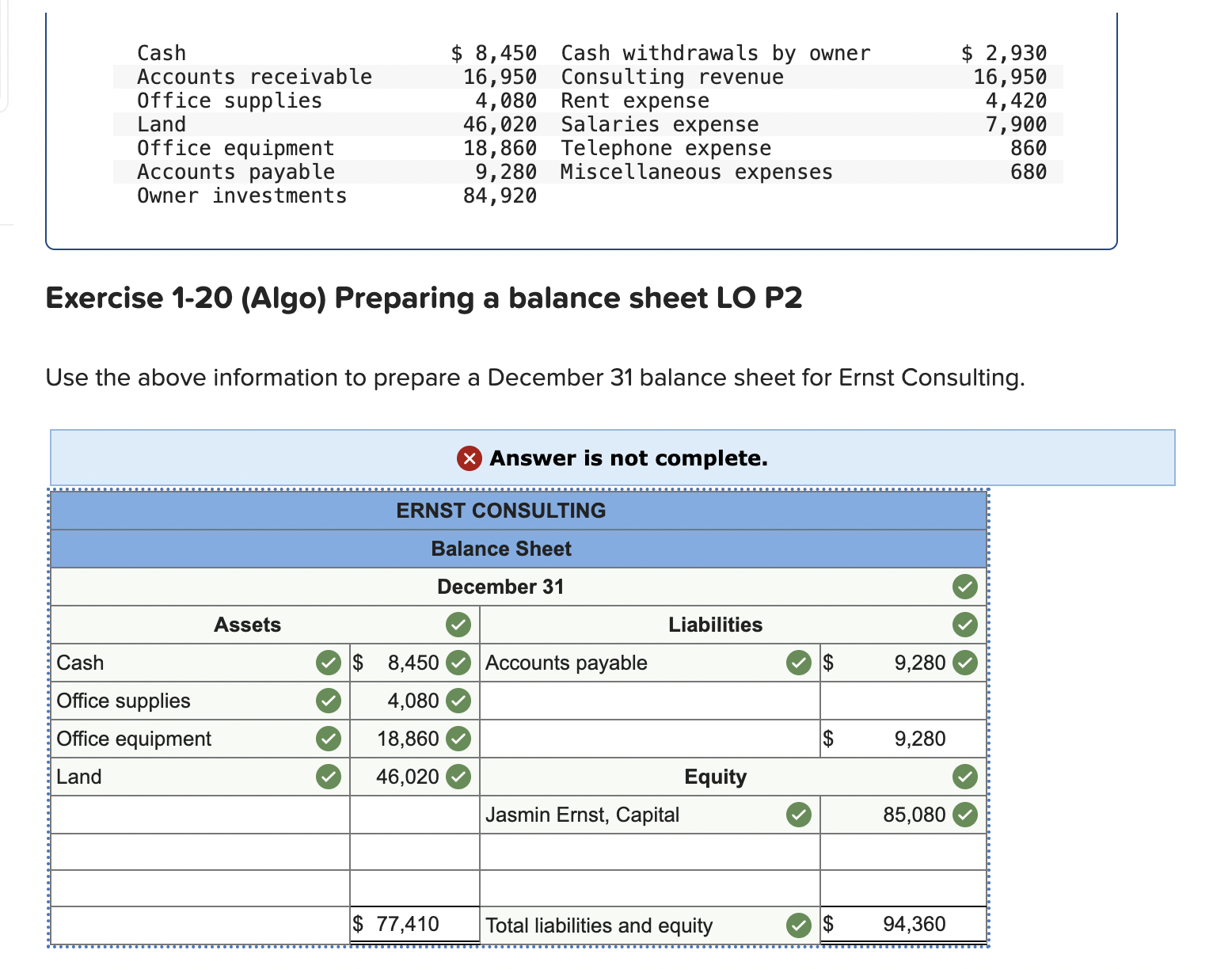Select the Assets section header
This screenshot has height=969, width=1232.
pyautogui.click(x=247, y=625)
